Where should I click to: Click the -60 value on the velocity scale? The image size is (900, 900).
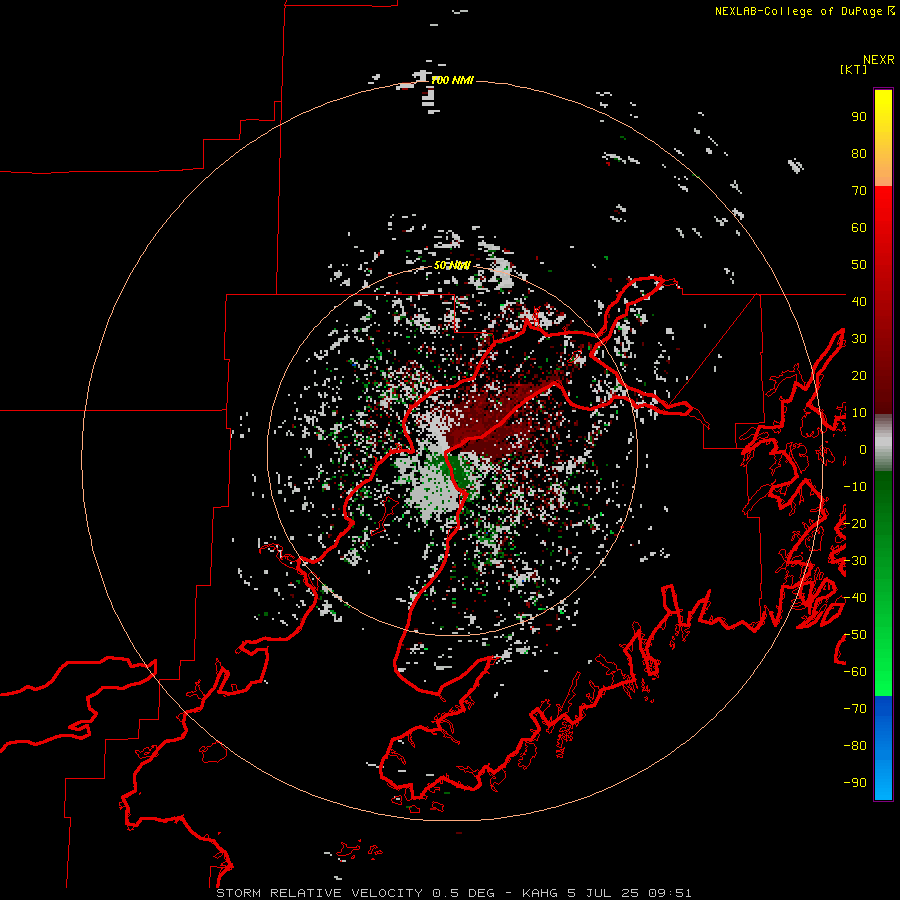pyautogui.click(x=855, y=672)
